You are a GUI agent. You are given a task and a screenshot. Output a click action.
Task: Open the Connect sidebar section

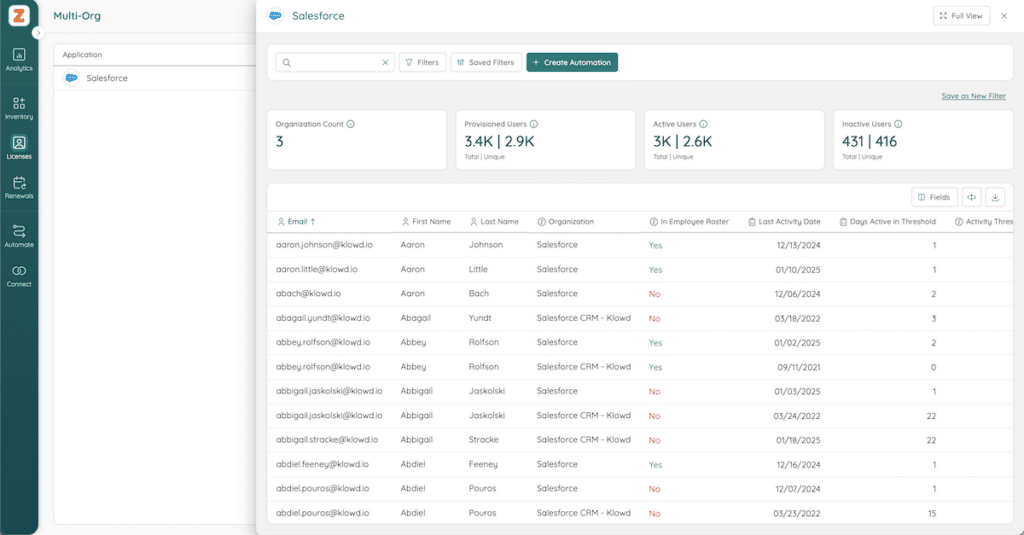click(19, 276)
